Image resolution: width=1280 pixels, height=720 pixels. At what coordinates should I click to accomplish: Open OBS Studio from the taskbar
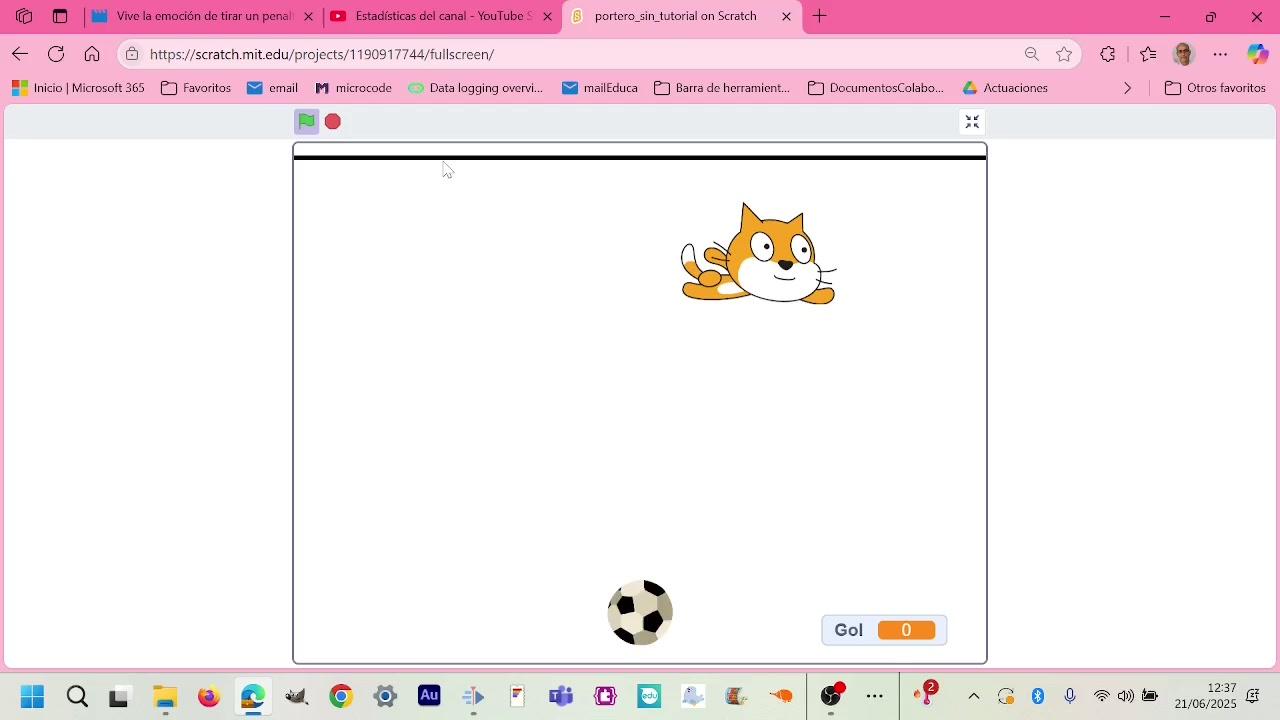831,696
